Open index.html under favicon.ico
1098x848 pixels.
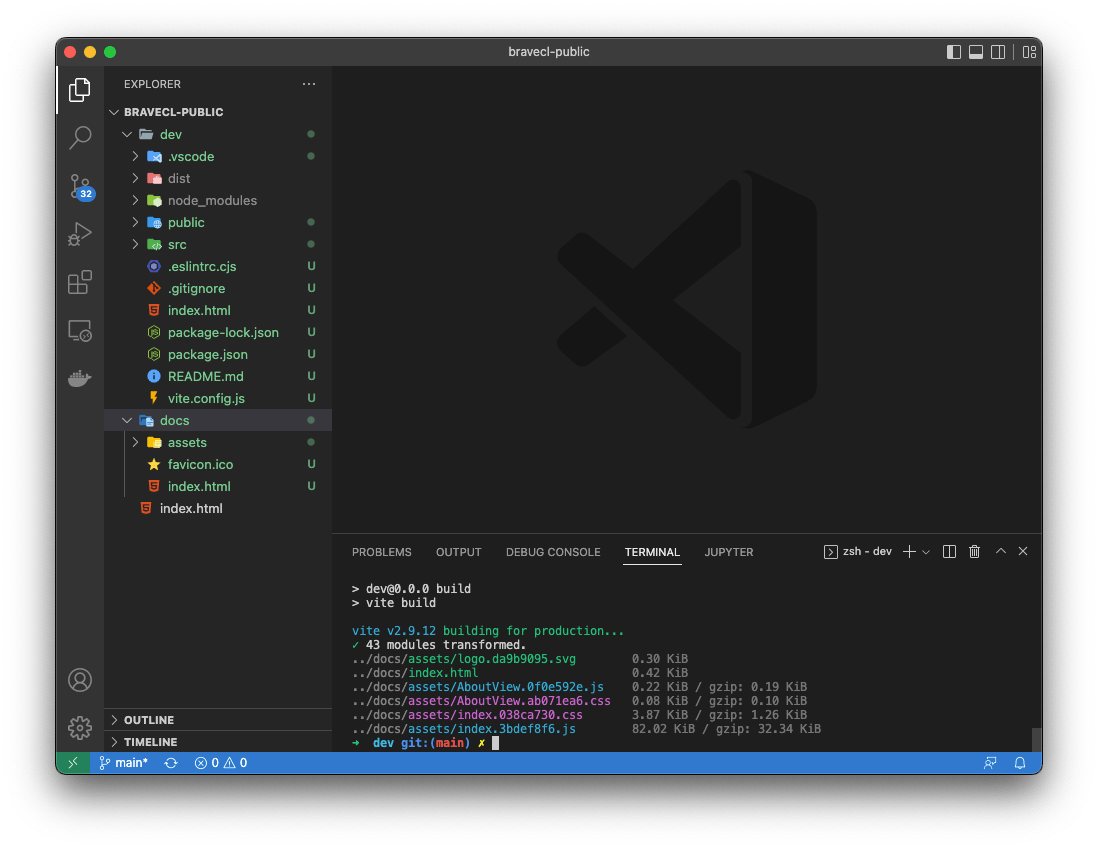[218, 486]
